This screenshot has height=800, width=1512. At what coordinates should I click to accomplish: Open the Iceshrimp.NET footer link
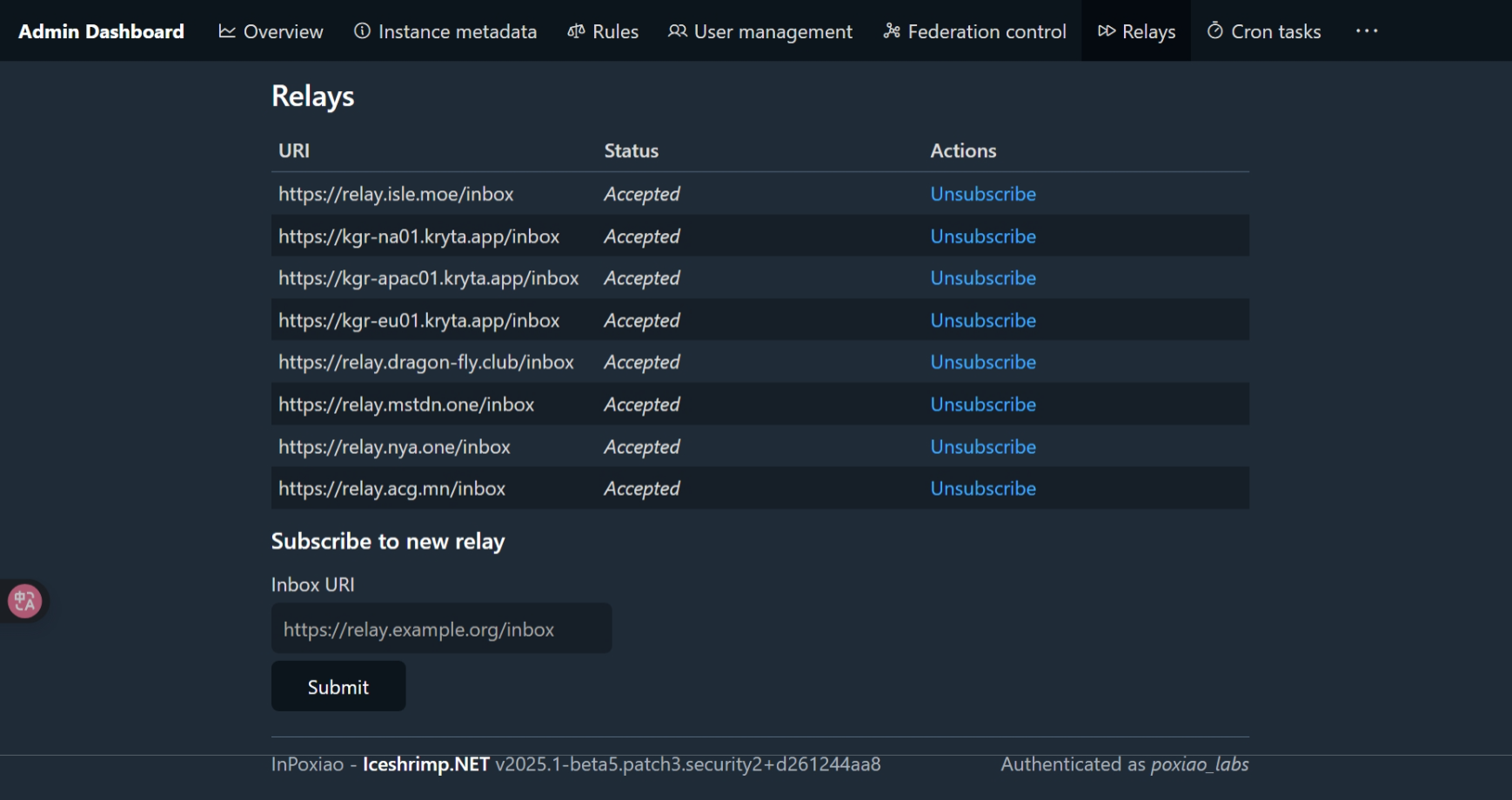425,764
